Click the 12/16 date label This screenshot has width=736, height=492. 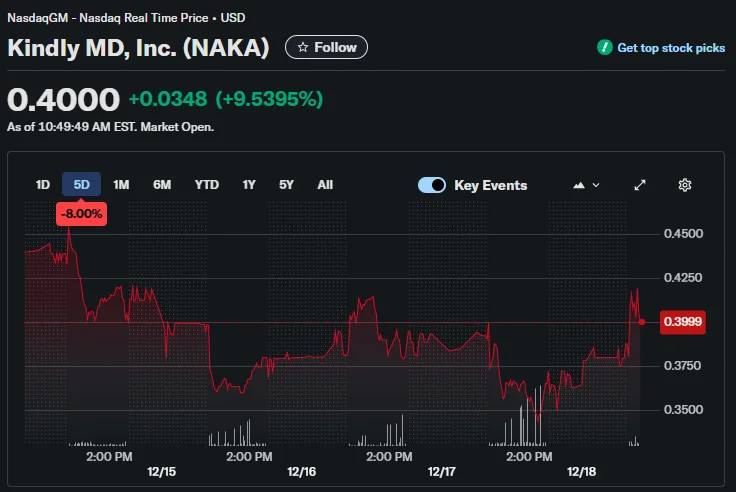(301, 471)
